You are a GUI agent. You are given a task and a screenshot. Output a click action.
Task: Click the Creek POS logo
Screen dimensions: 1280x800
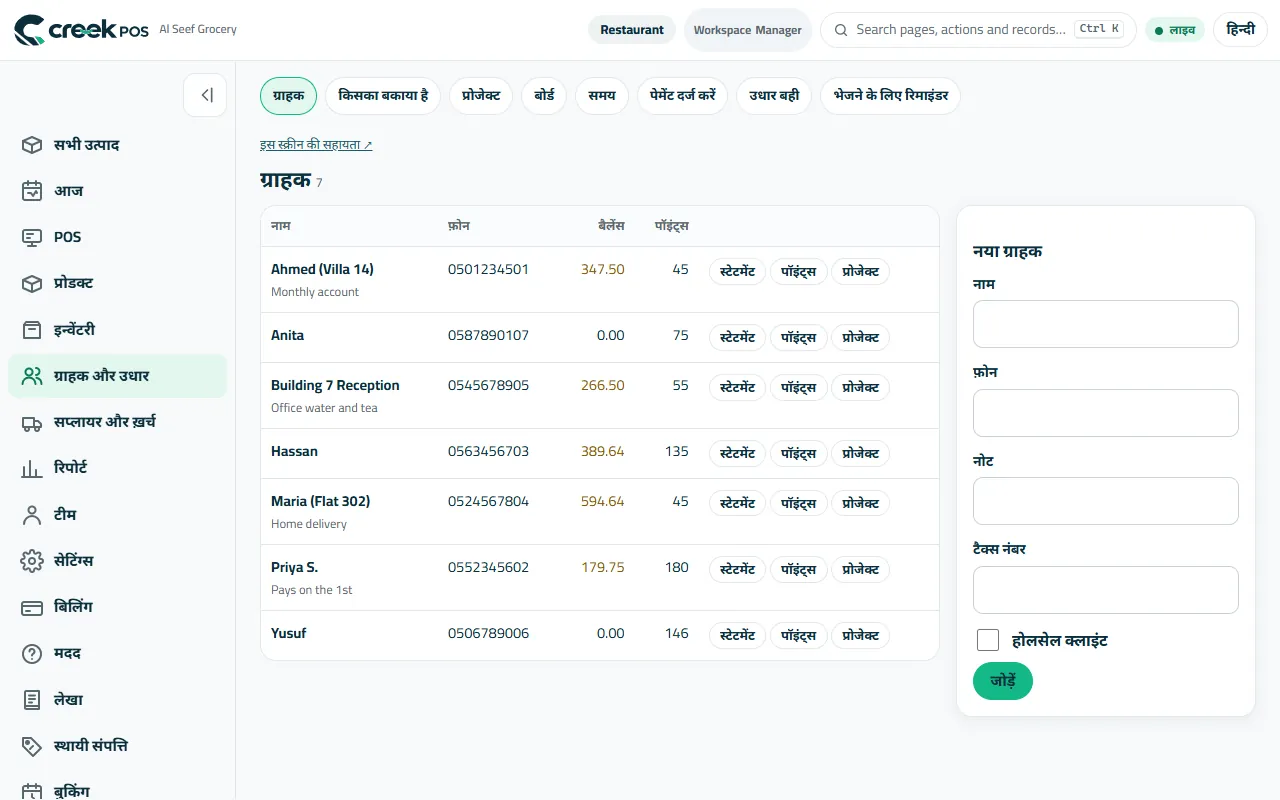81,30
